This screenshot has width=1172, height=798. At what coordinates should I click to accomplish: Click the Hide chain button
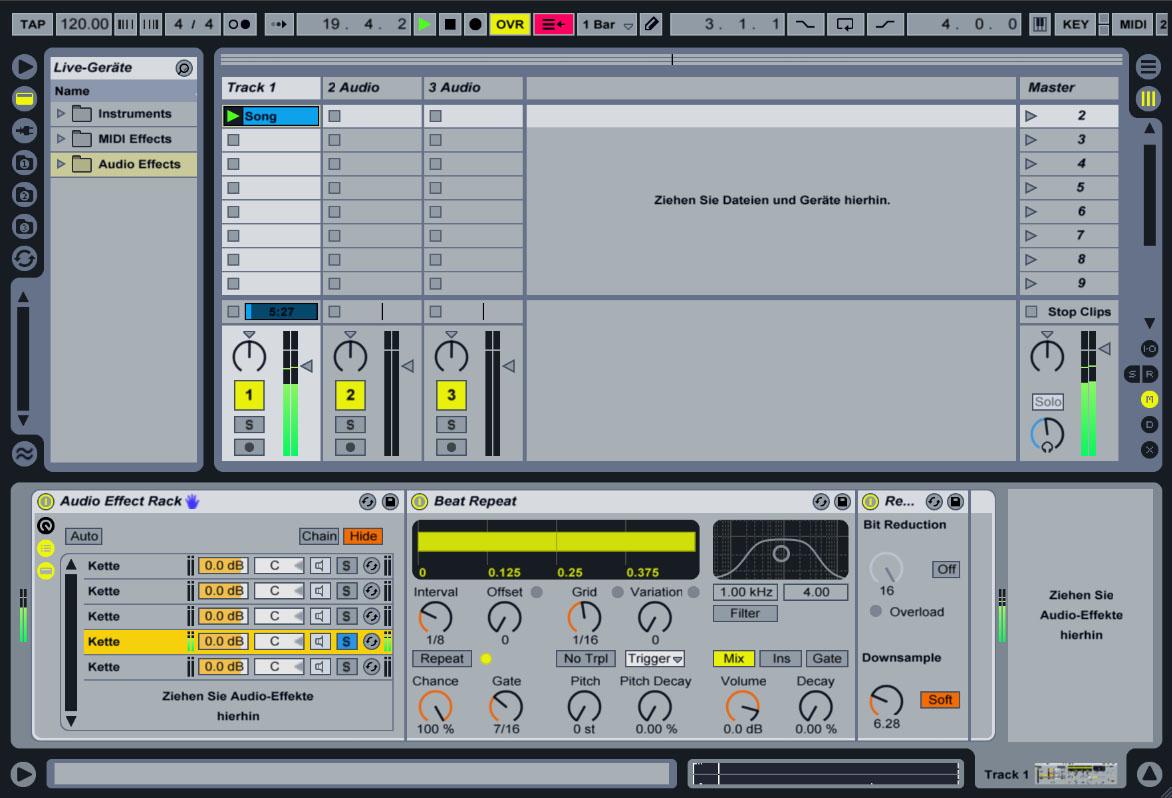[363, 536]
